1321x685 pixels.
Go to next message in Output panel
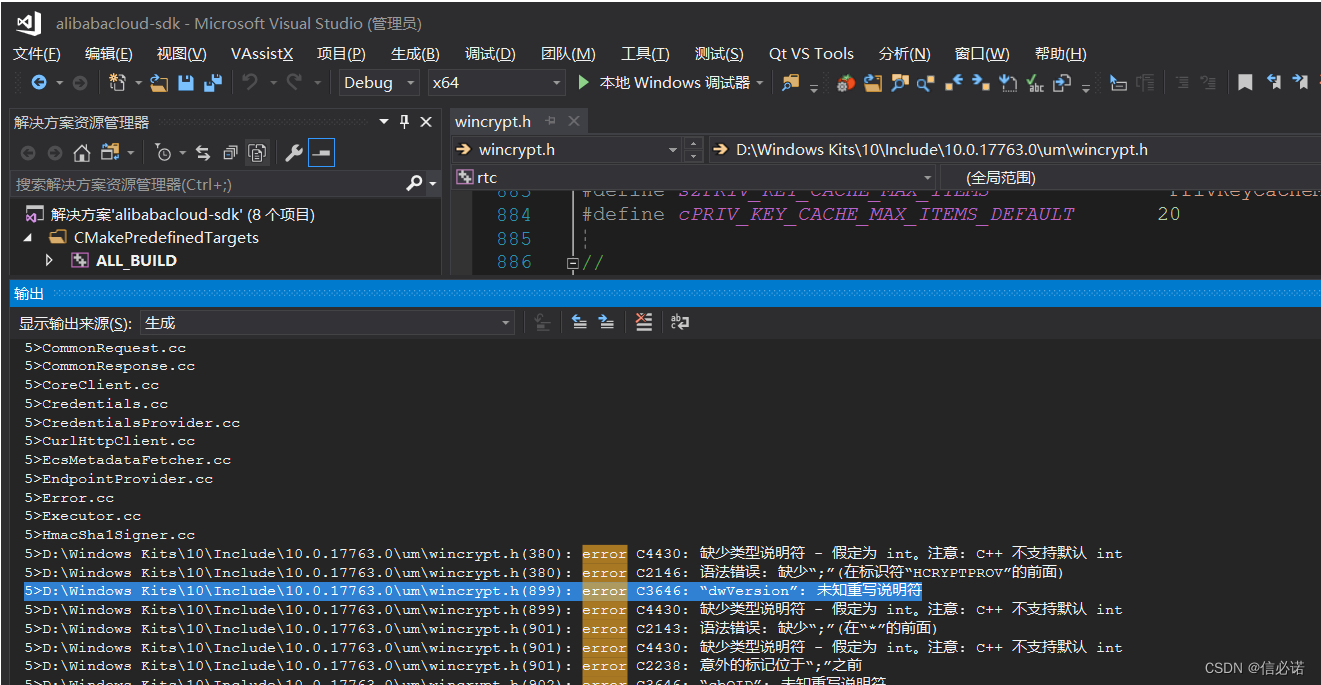606,322
